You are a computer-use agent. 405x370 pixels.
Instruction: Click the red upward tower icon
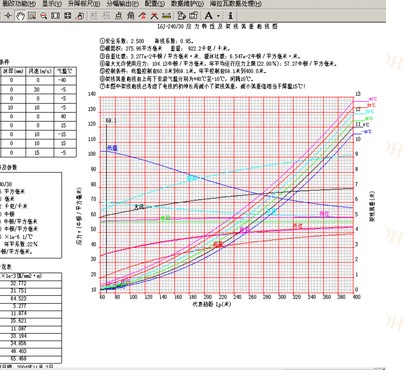tap(142, 15)
